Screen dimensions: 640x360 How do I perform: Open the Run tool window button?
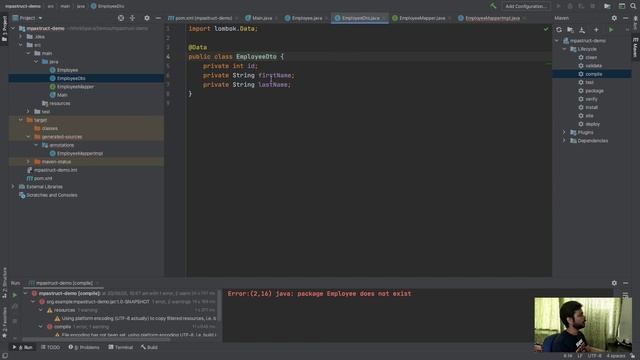(23, 347)
